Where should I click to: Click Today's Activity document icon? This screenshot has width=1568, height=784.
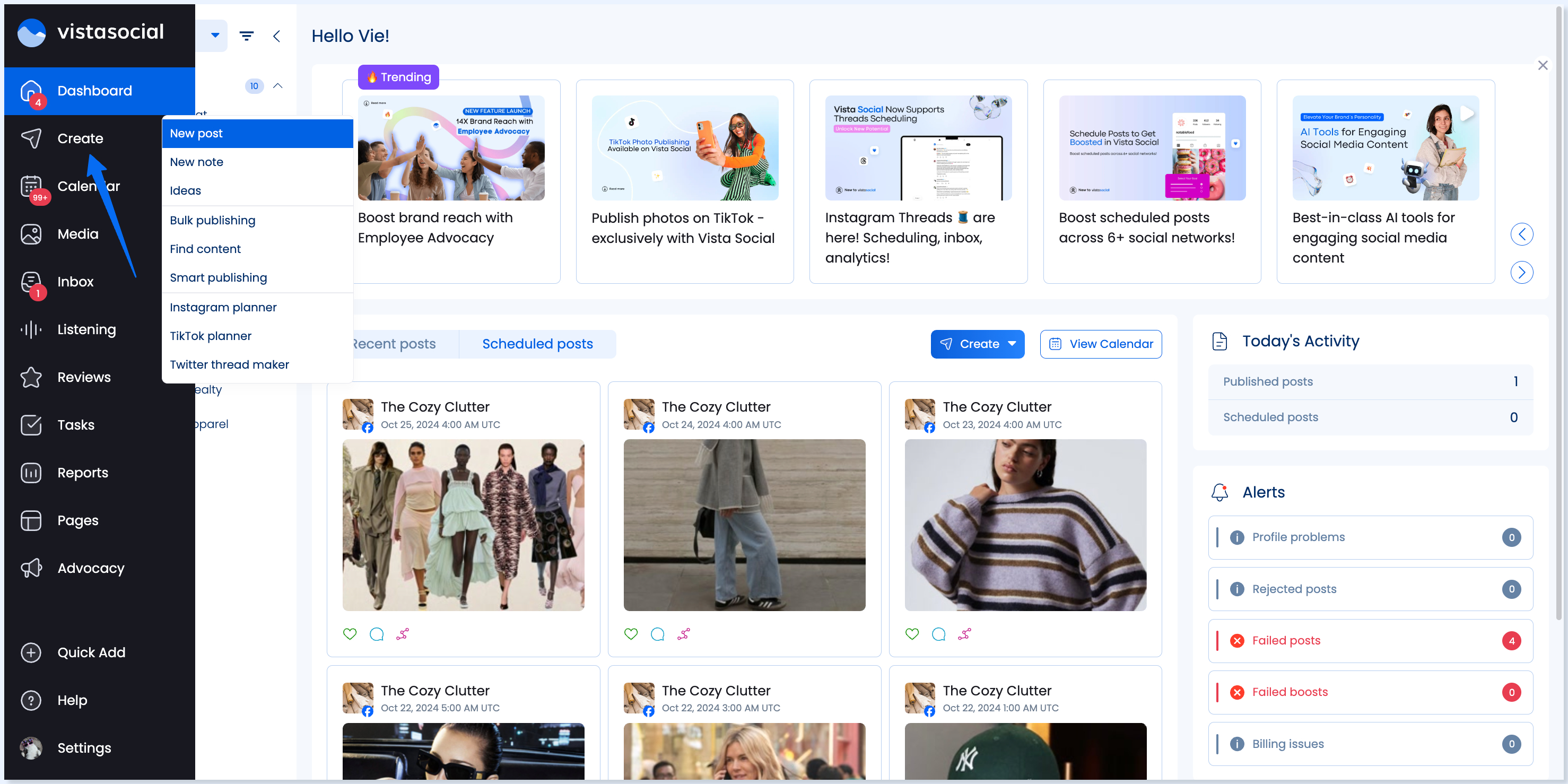click(x=1219, y=341)
